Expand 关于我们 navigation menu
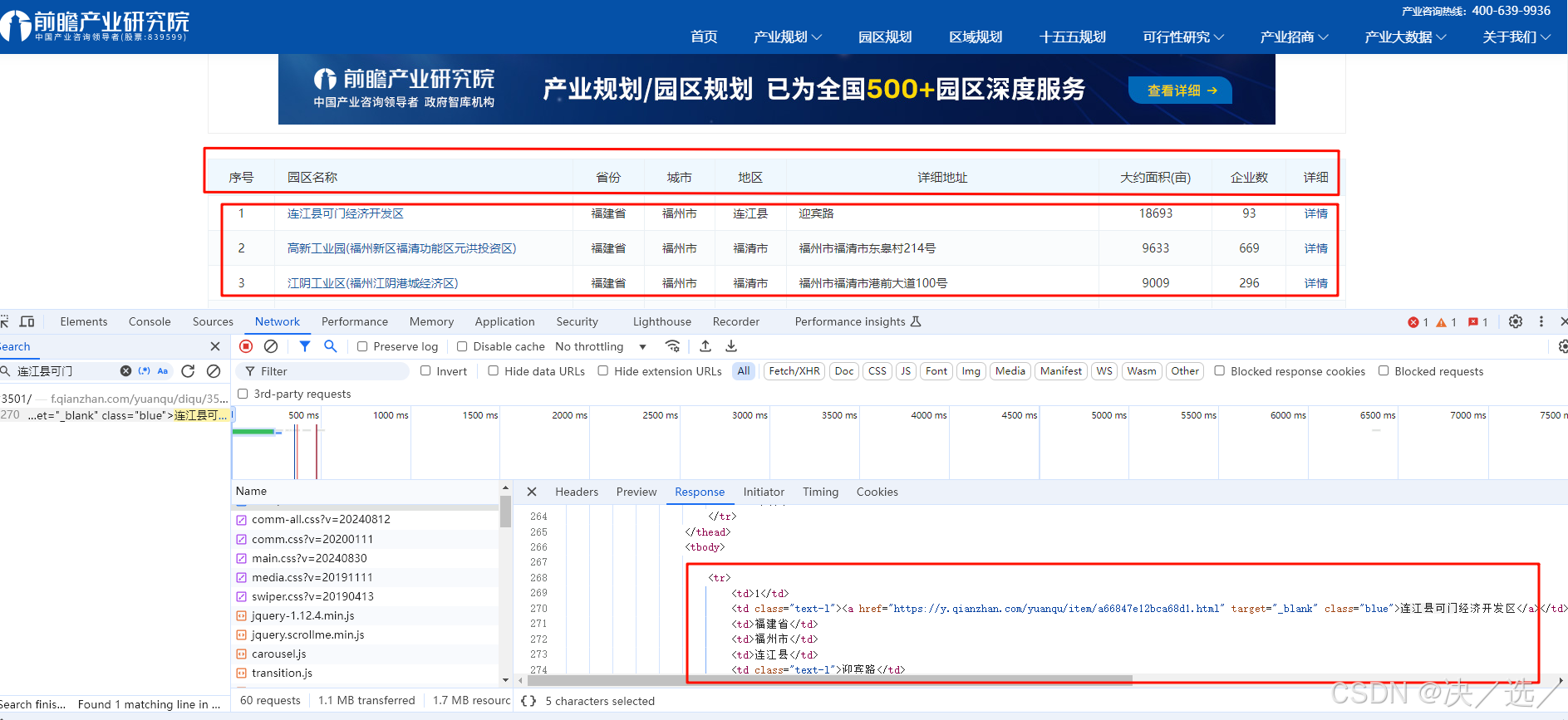Viewport: 1568px width, 720px height. click(1516, 37)
